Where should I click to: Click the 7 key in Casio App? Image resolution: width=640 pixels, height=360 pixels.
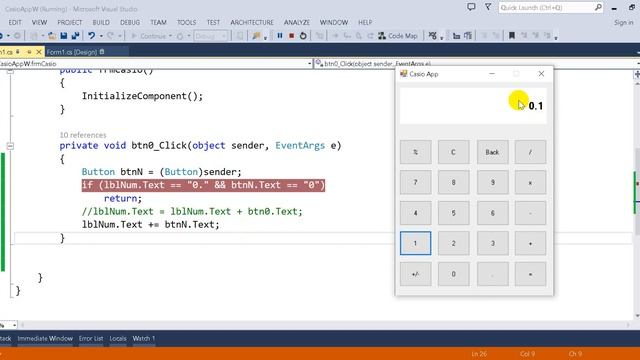click(415, 182)
